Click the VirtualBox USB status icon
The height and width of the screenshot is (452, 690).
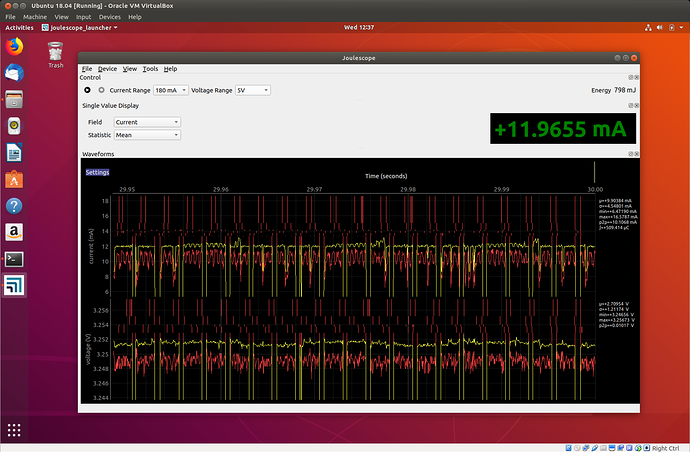tap(595, 448)
